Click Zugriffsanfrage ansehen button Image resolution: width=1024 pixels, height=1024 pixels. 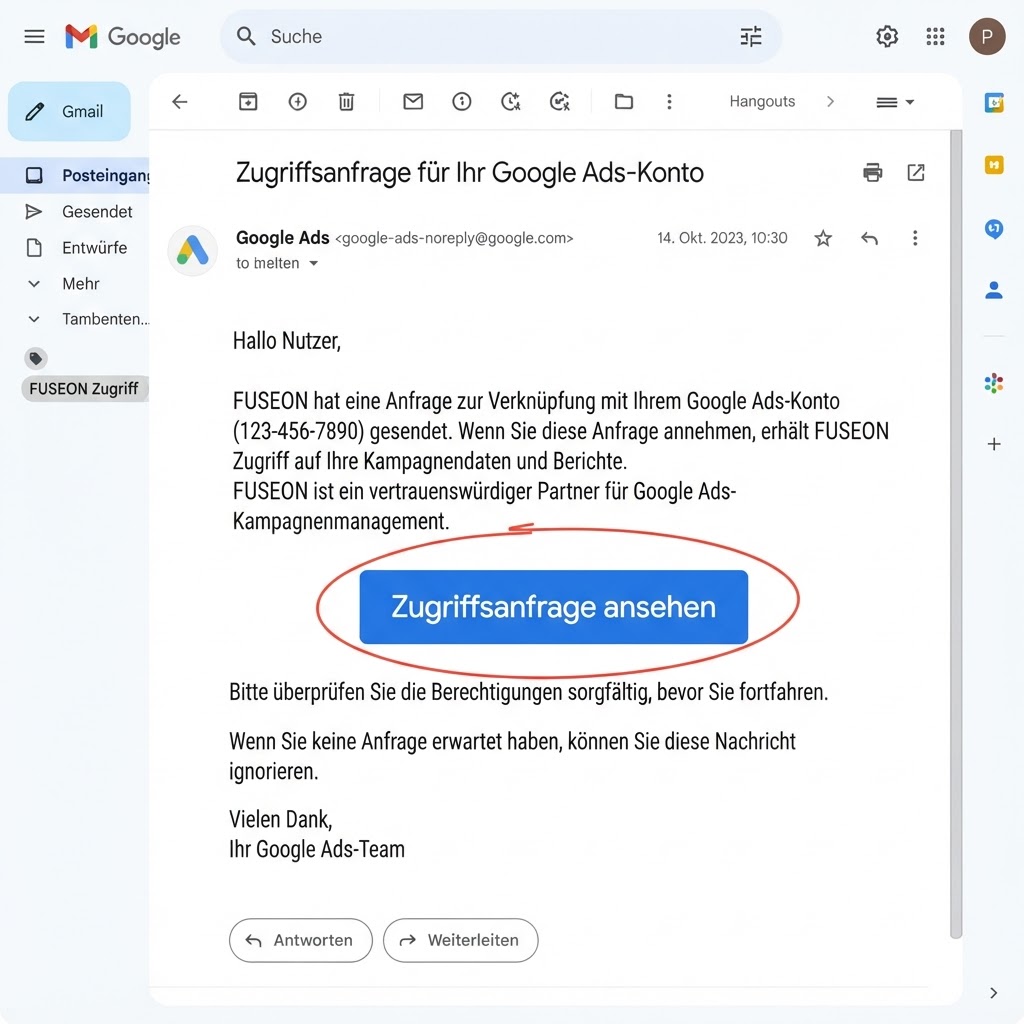(x=553, y=607)
